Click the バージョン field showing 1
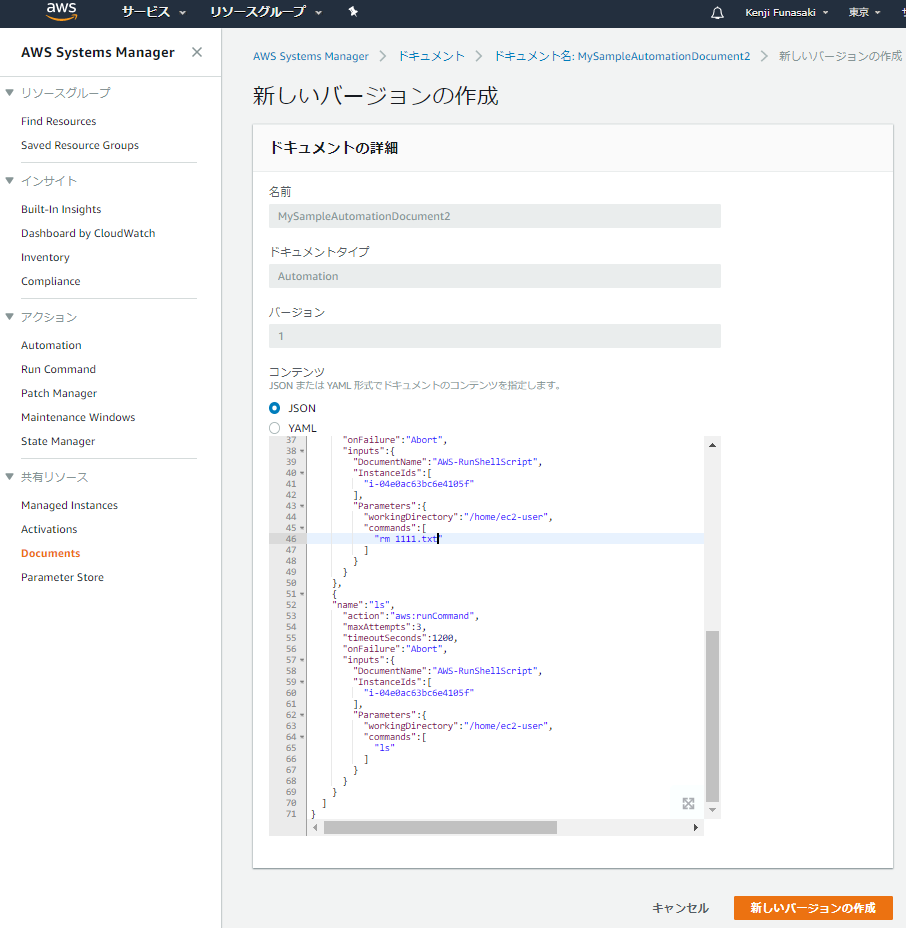The height and width of the screenshot is (928, 906). point(495,336)
